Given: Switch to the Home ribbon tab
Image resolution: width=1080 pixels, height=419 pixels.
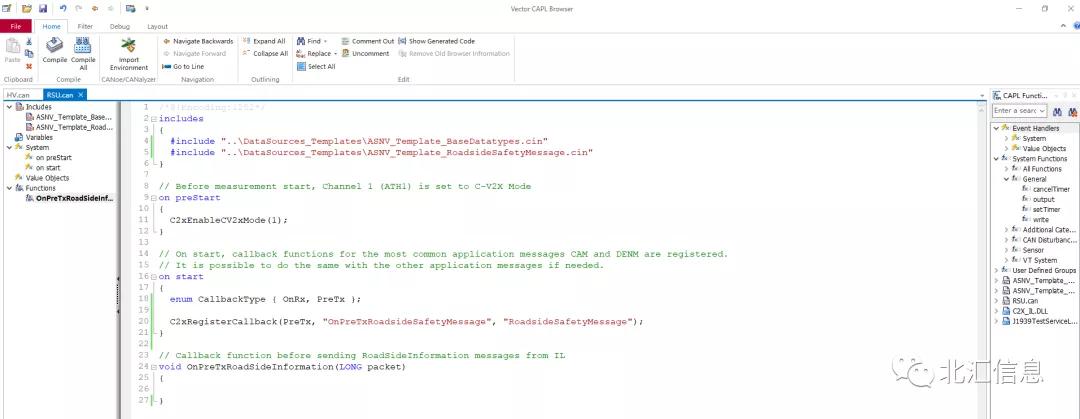Looking at the screenshot, I should tap(52, 26).
